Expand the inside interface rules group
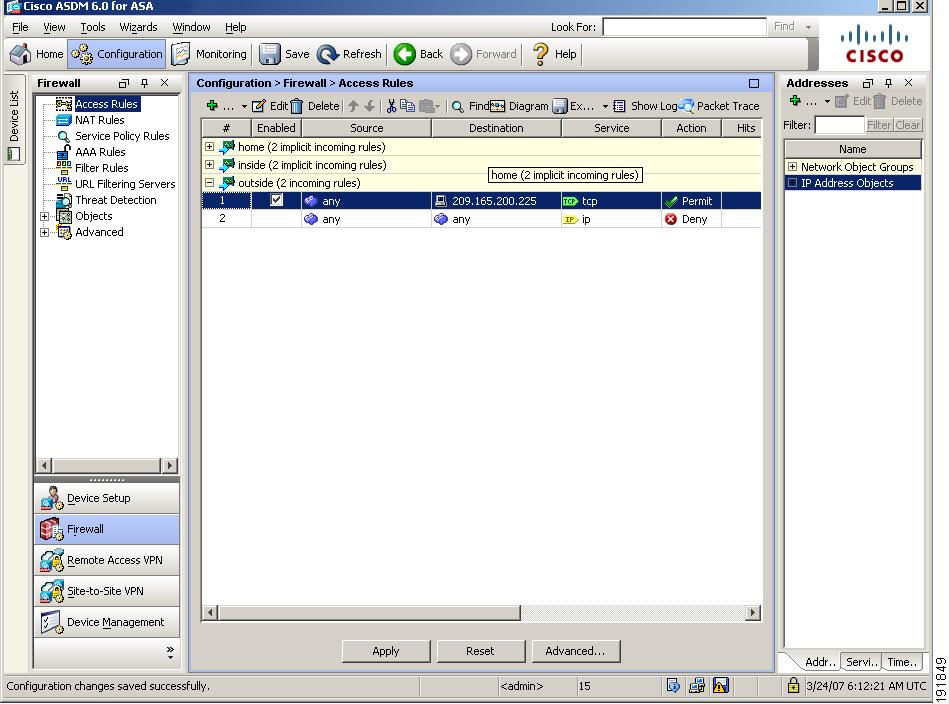949x704 pixels. (x=209, y=165)
